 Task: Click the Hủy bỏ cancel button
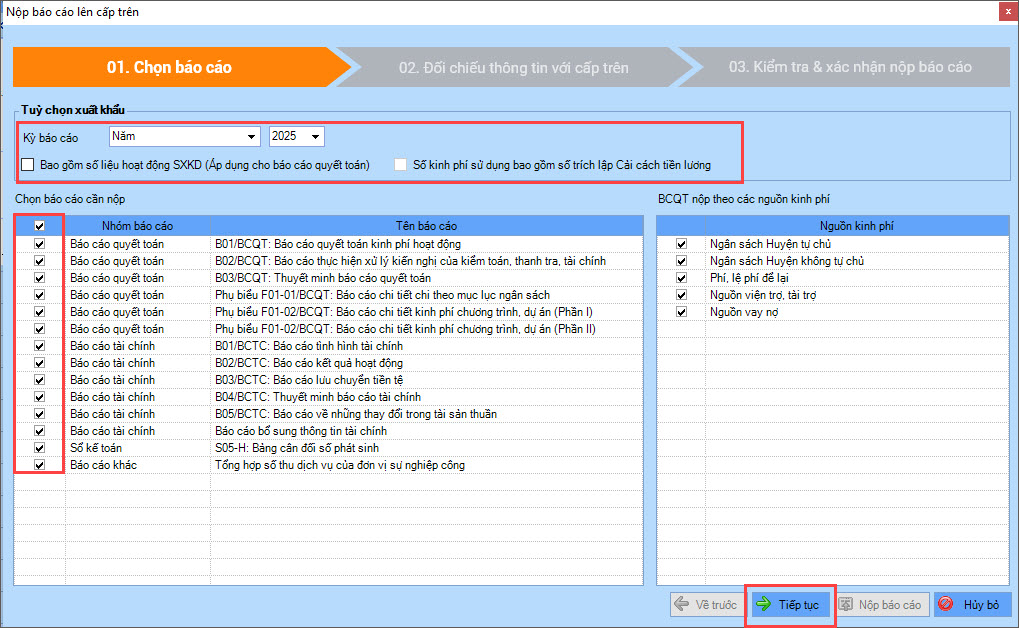[971, 605]
